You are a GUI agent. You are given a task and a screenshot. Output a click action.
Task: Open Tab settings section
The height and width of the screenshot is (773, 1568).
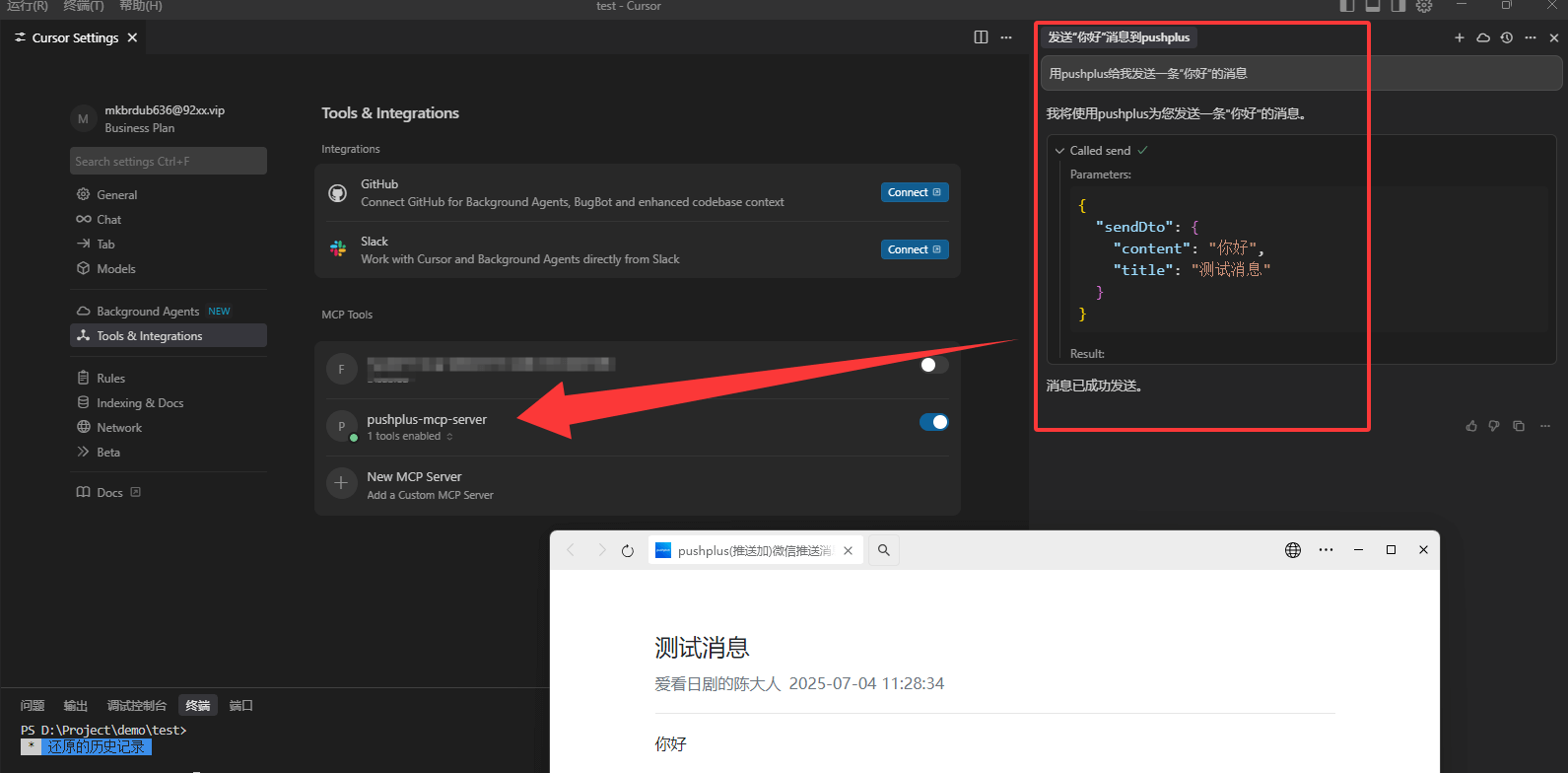click(169, 245)
